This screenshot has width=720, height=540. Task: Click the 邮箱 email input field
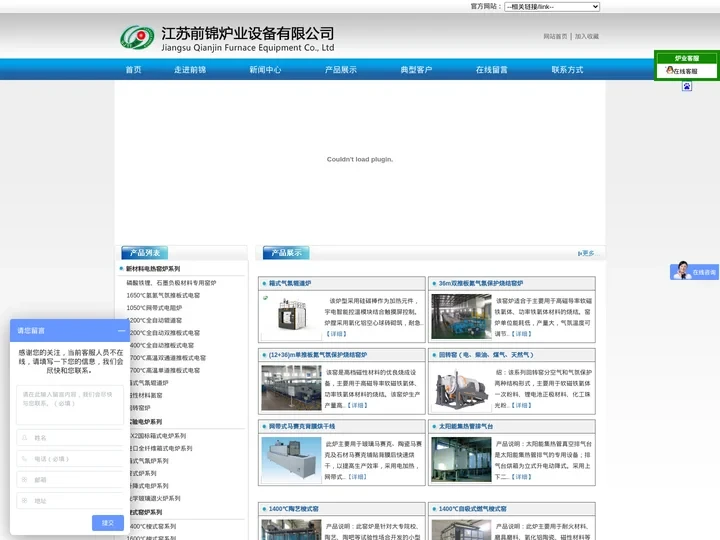tap(70, 479)
